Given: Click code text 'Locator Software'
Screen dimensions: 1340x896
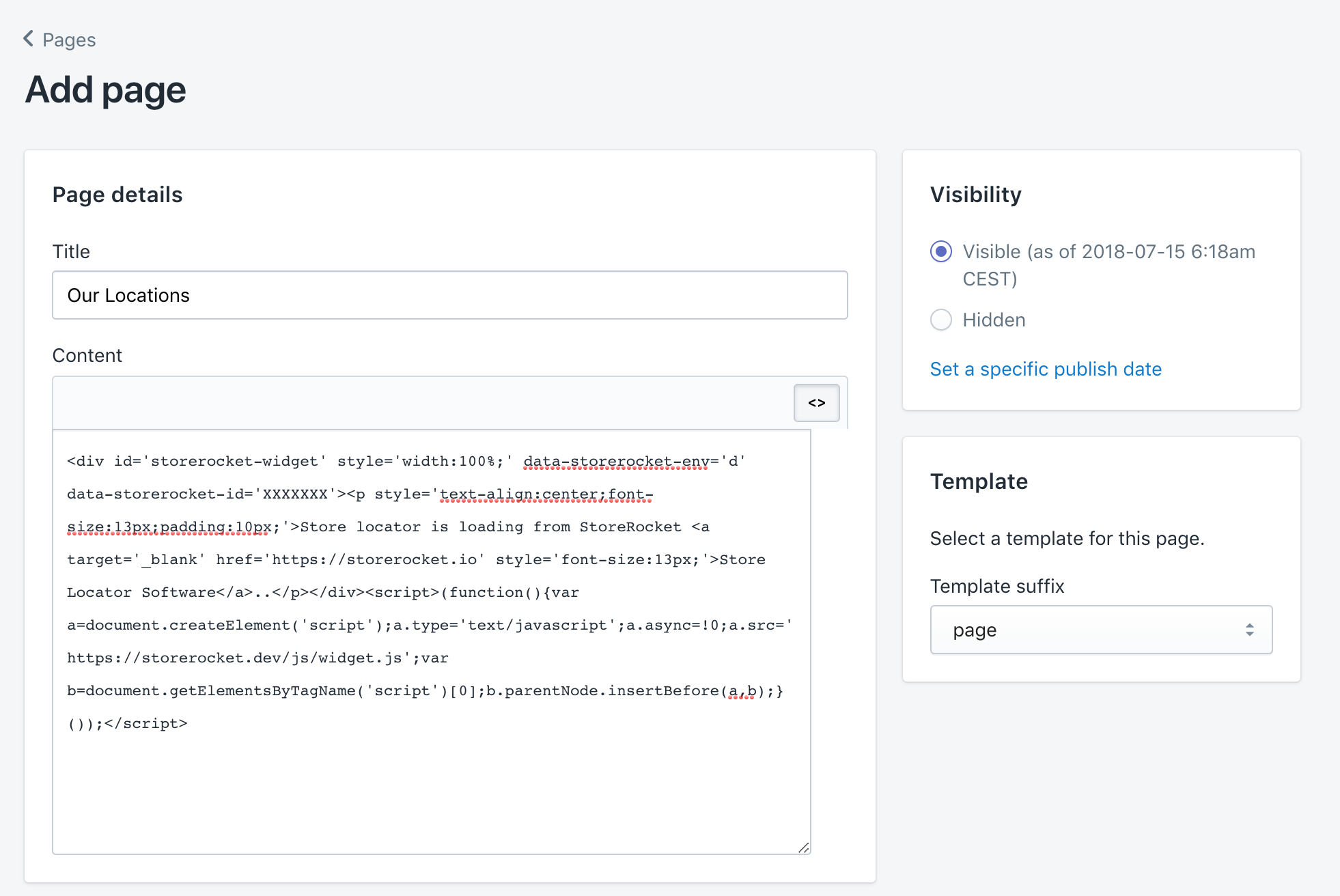Looking at the screenshot, I should pos(141,593).
